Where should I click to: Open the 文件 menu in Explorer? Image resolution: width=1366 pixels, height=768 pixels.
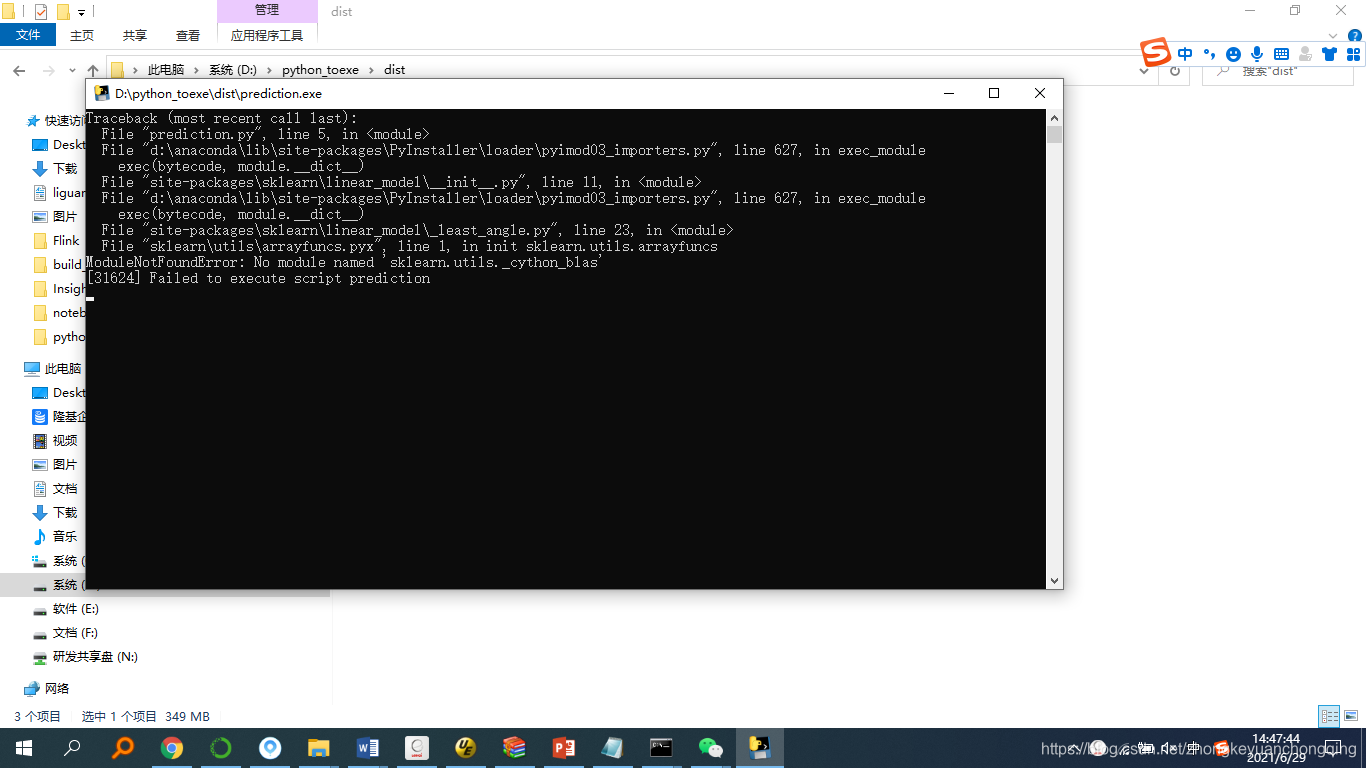pyautogui.click(x=28, y=33)
